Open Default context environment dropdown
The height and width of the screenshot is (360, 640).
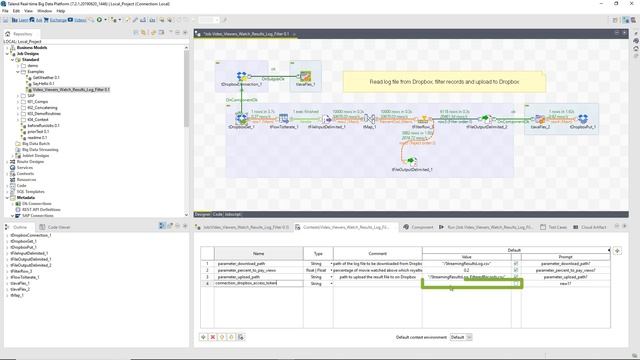(x=461, y=337)
